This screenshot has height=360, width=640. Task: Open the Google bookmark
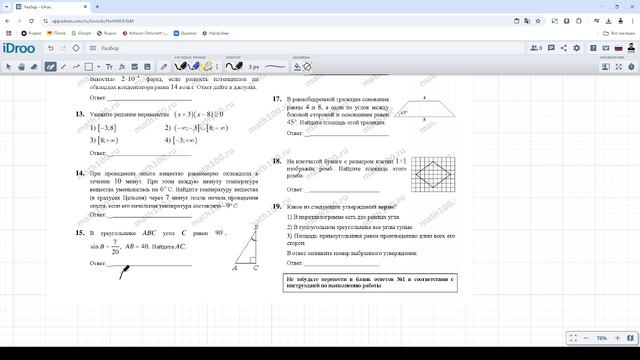82,33
